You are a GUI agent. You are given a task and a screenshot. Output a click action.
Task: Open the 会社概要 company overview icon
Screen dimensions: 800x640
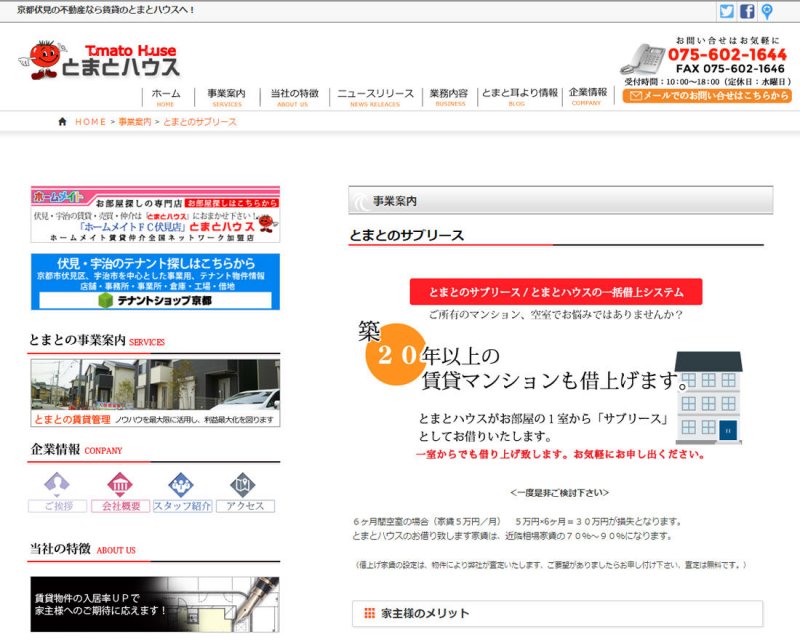[x=120, y=491]
